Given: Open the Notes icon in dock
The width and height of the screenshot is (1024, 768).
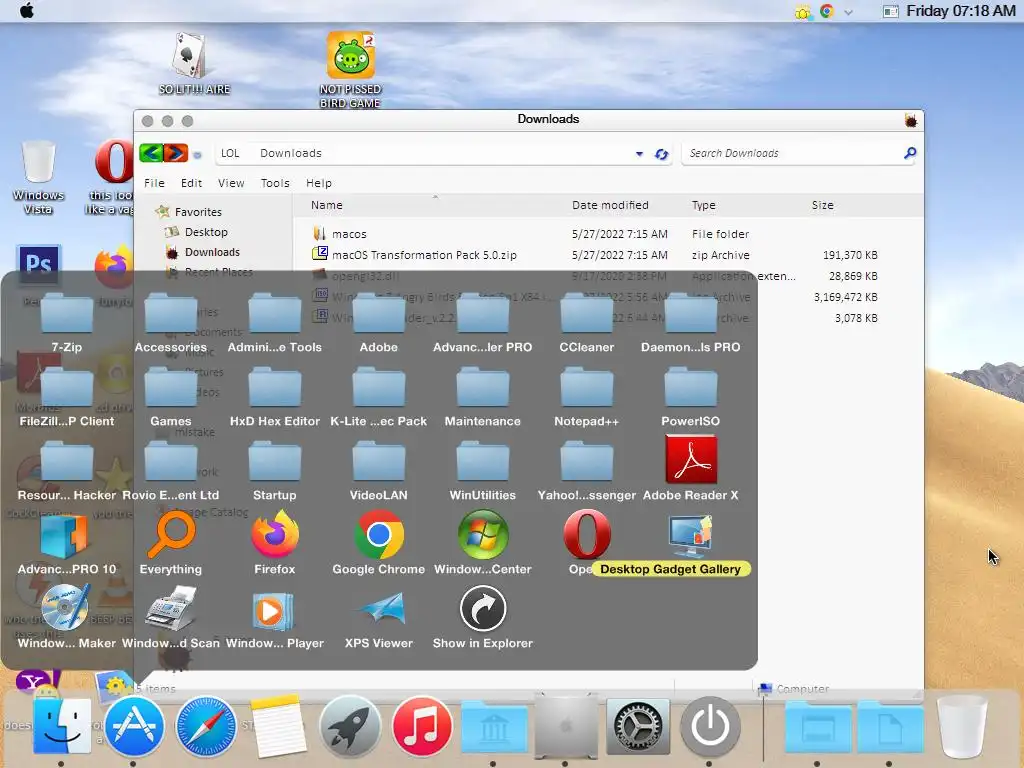Looking at the screenshot, I should 279,726.
